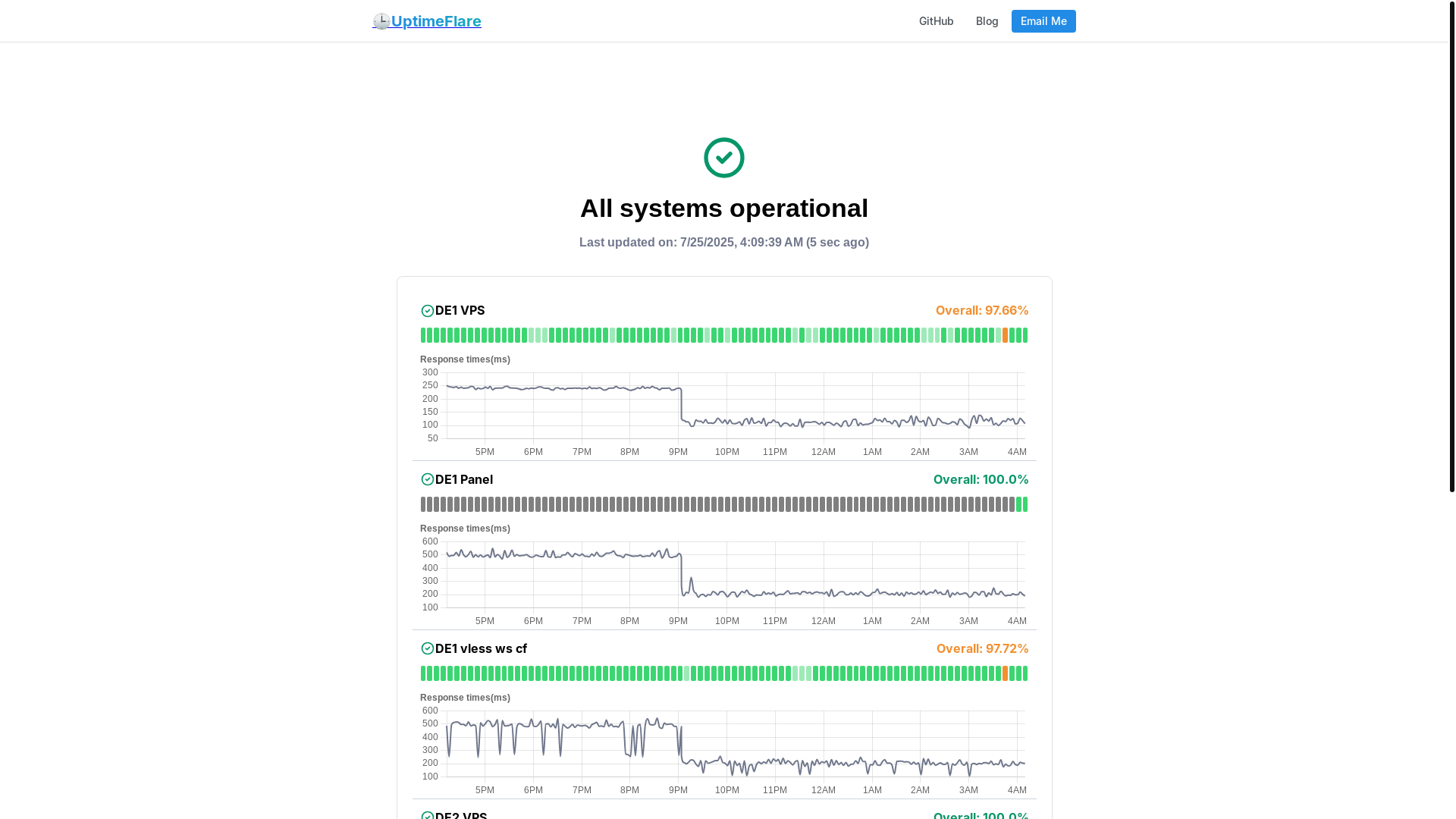Click the Overall: 97.66% uptime label

point(982,310)
